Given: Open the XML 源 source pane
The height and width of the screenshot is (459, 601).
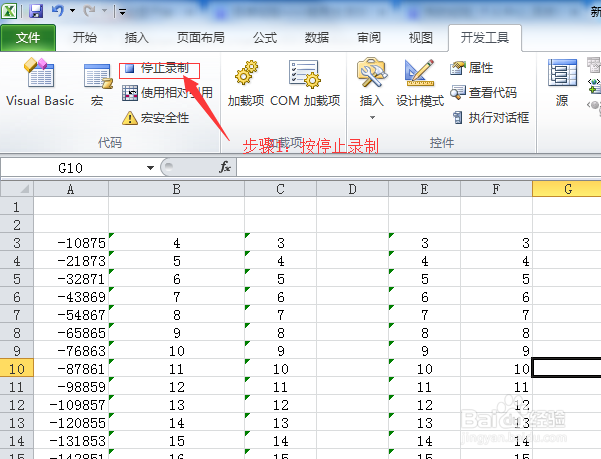Looking at the screenshot, I should pos(562,84).
